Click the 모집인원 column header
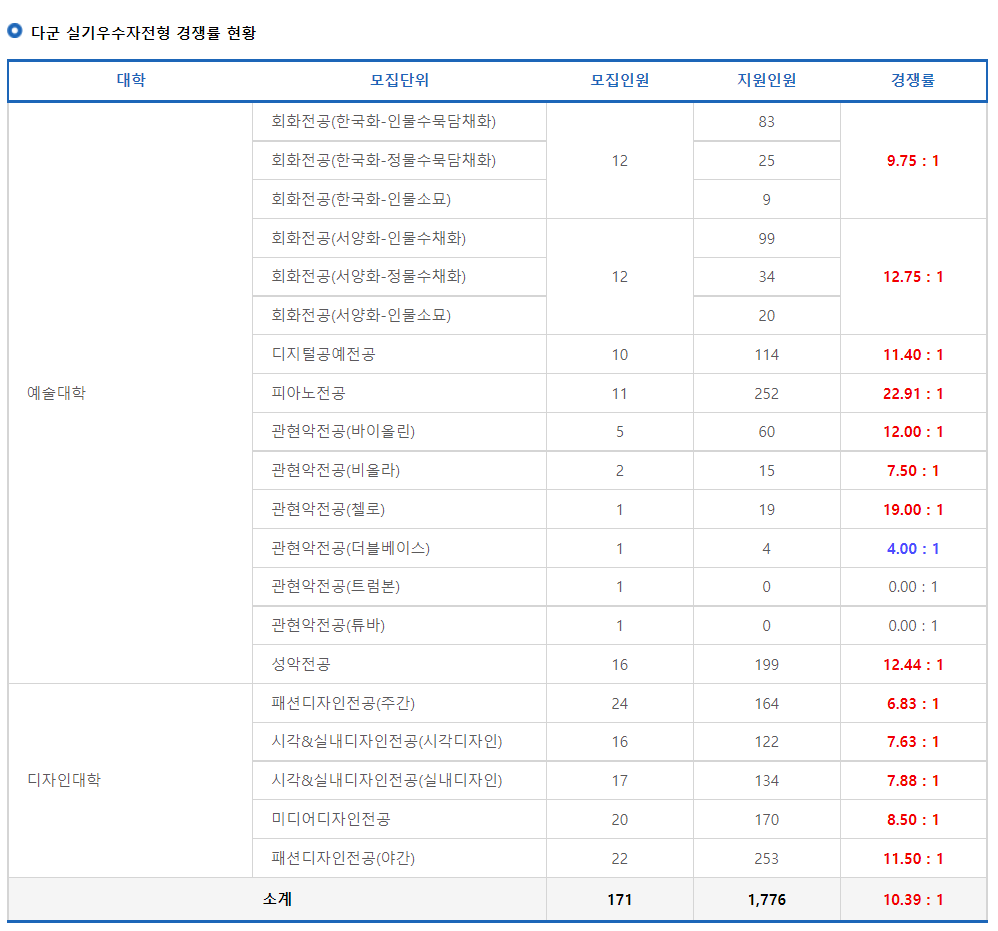 618,80
